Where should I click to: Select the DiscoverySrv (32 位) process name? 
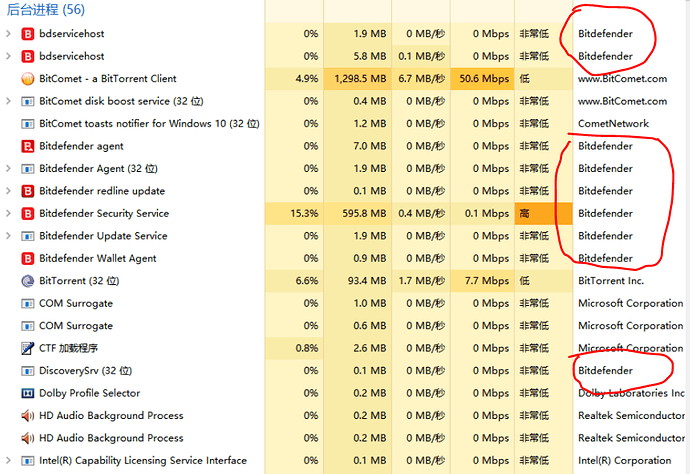tap(85, 371)
